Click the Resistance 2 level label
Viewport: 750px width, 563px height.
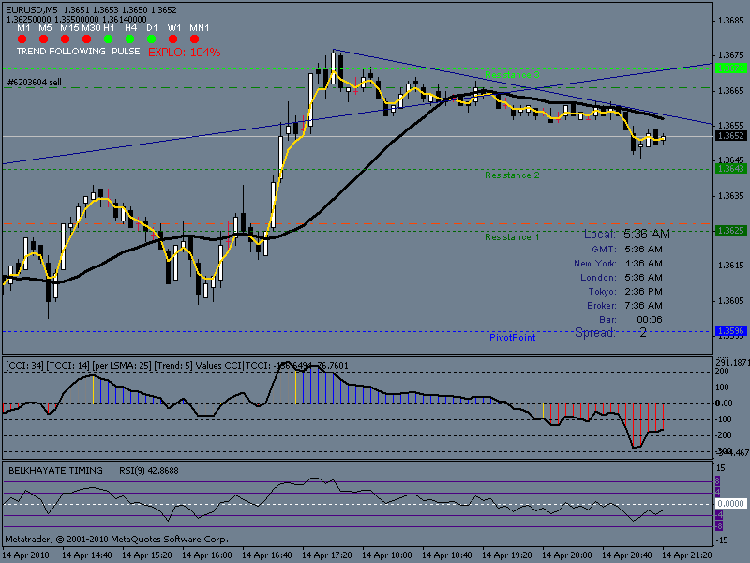click(x=512, y=175)
